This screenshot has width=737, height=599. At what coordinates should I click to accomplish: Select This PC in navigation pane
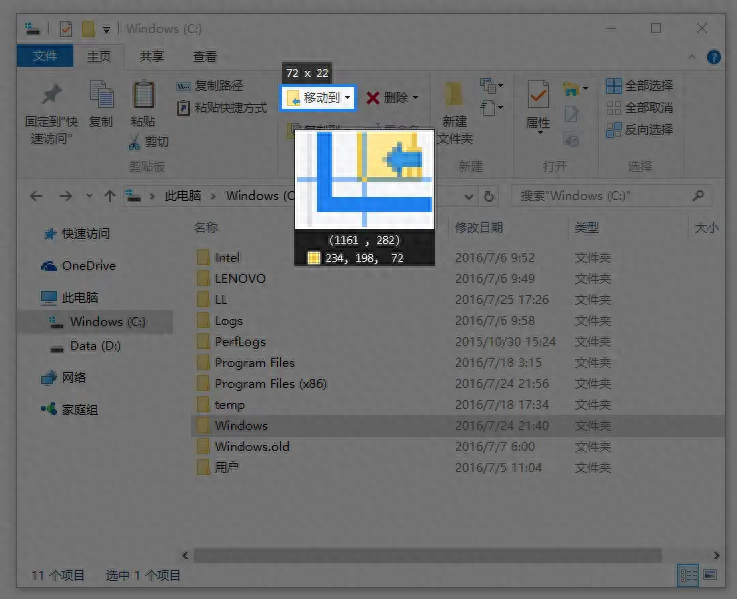(69, 298)
